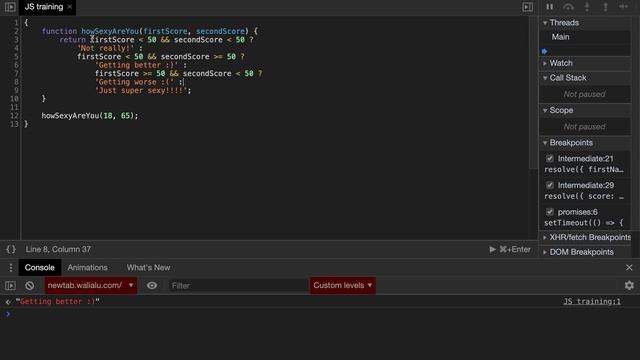The height and width of the screenshot is (360, 640).
Task: Toggle the navigator sidebar icon
Action: click(10, 7)
